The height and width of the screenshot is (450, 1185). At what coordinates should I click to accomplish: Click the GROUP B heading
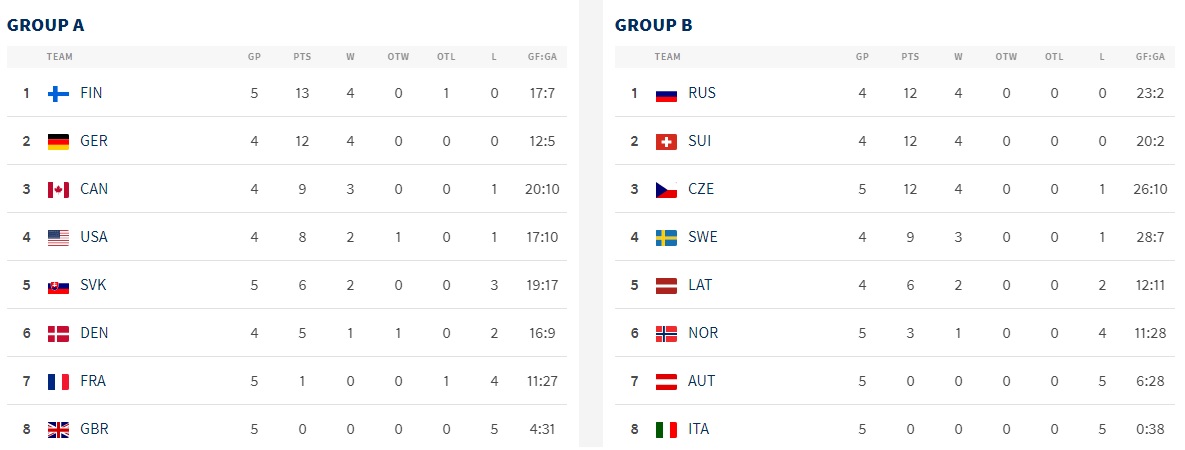656,25
